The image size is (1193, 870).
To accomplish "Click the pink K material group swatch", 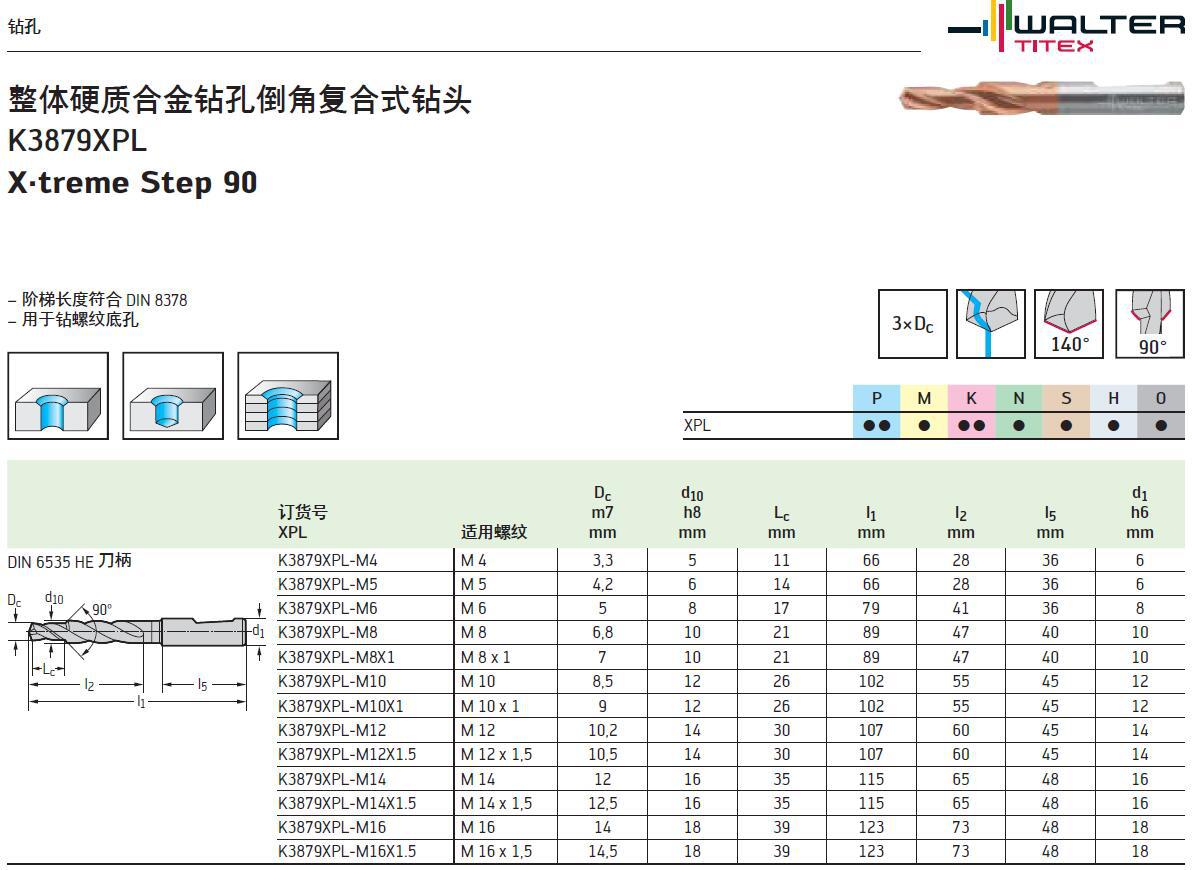I will (x=971, y=398).
